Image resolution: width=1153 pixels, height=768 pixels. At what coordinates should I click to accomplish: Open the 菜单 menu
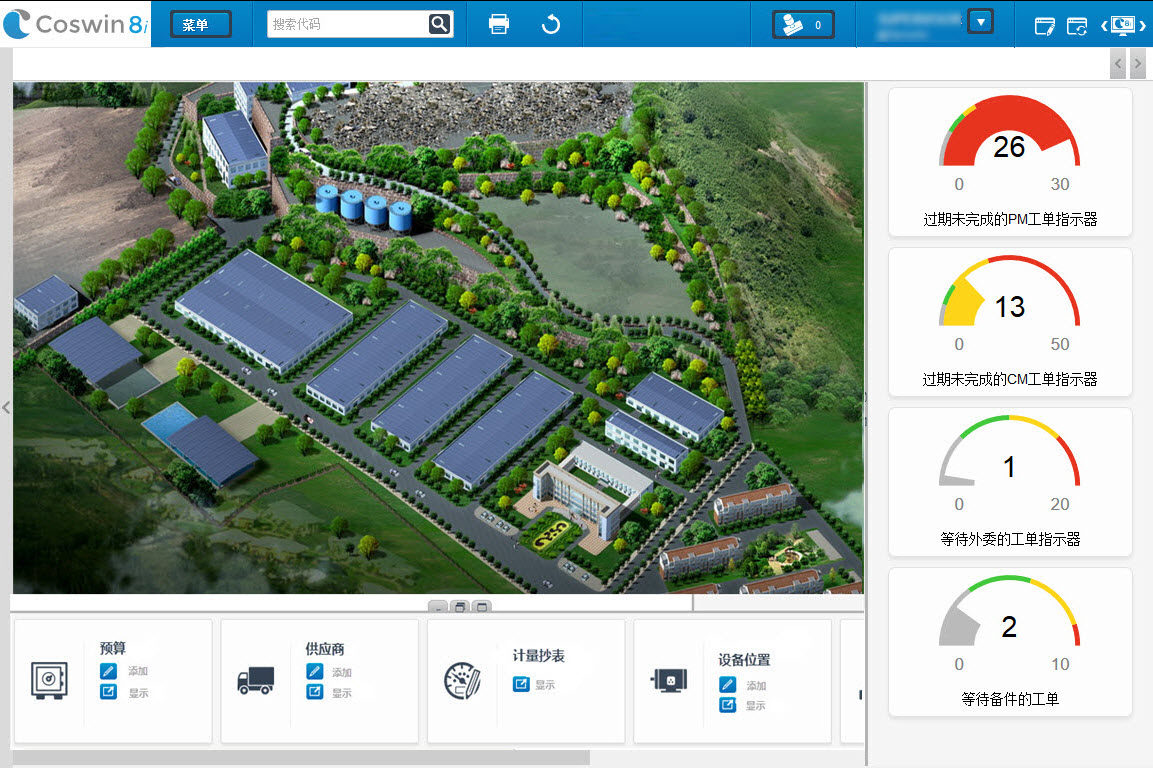coord(201,24)
